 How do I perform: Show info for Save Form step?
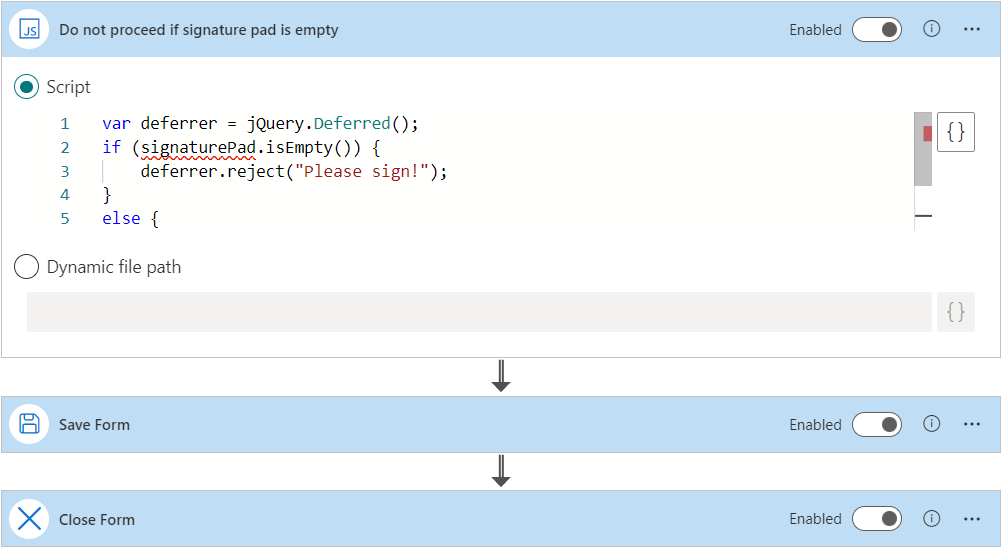coord(932,424)
